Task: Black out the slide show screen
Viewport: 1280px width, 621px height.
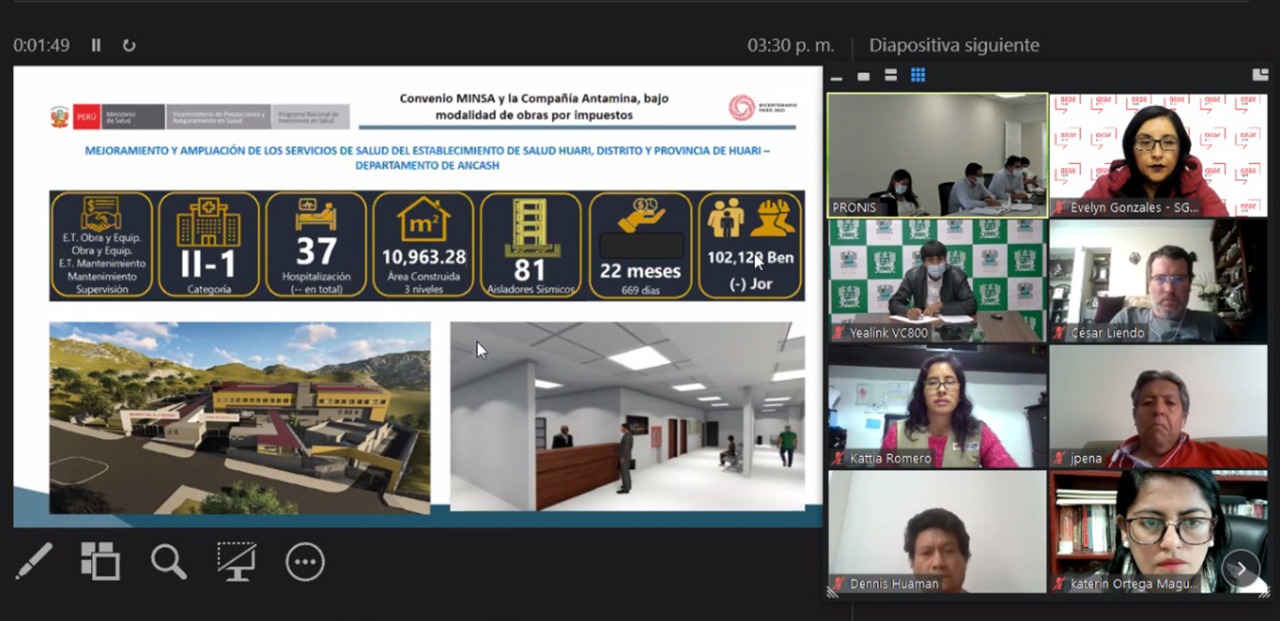Action: 237,562
